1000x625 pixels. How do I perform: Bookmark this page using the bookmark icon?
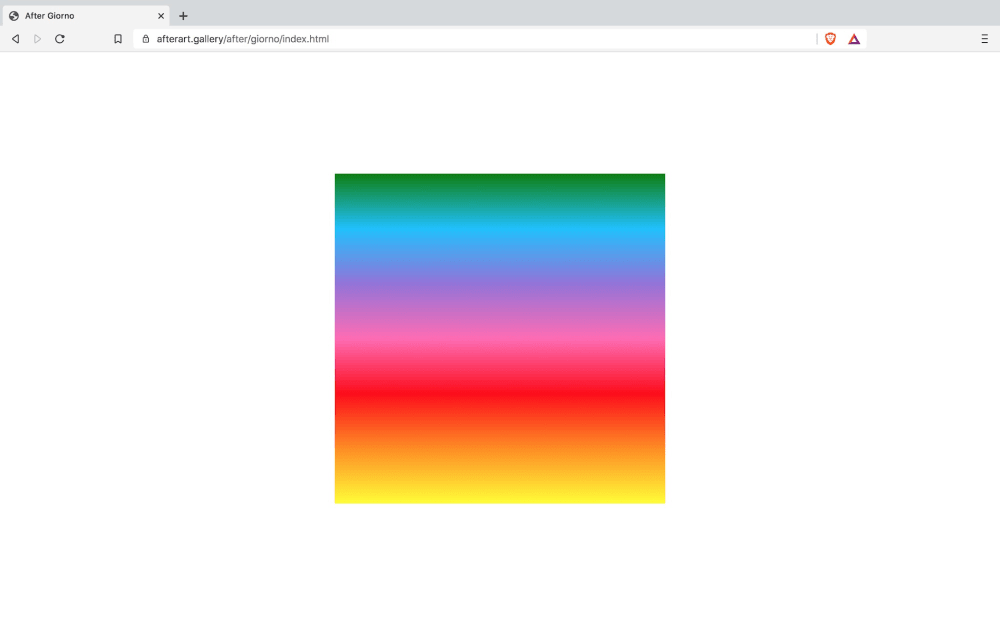point(118,38)
